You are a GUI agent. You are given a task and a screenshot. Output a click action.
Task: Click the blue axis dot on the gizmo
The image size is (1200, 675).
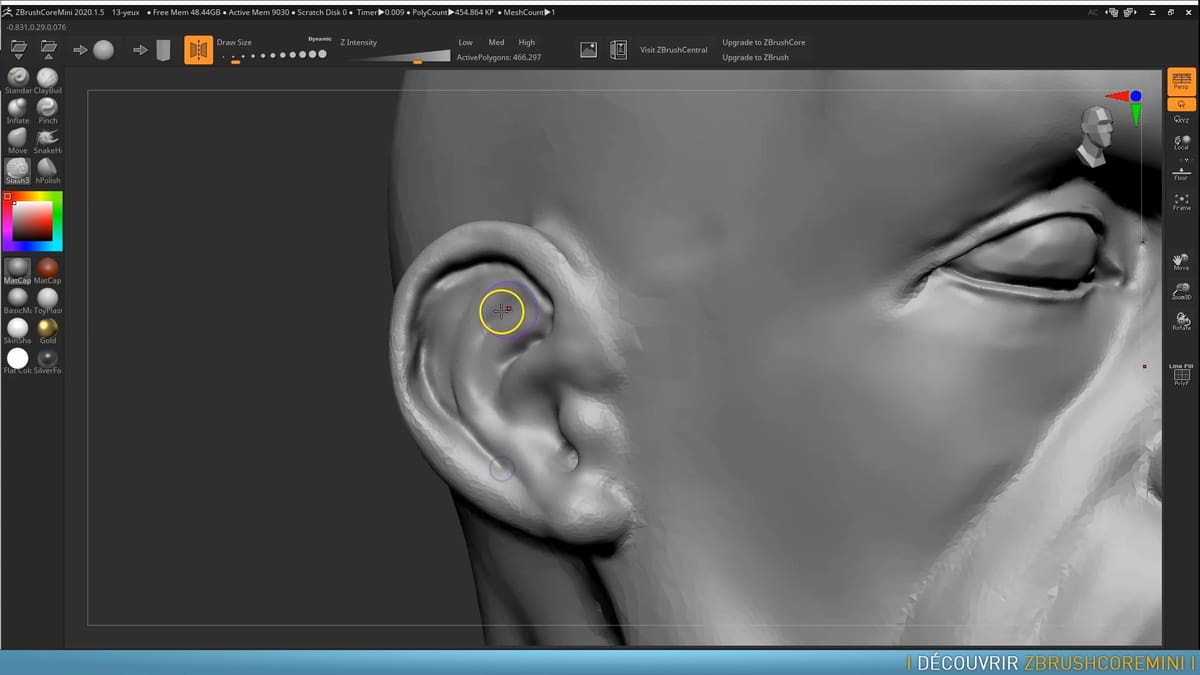pyautogui.click(x=1136, y=96)
